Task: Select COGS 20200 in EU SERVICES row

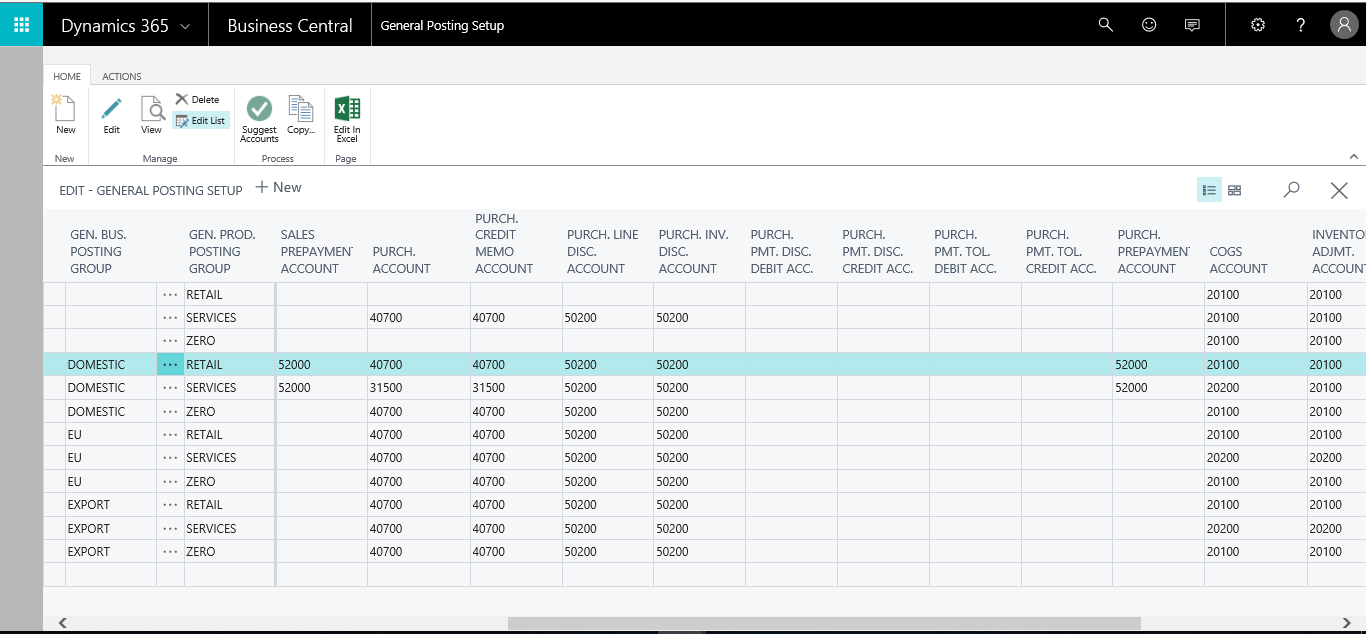Action: point(1255,458)
